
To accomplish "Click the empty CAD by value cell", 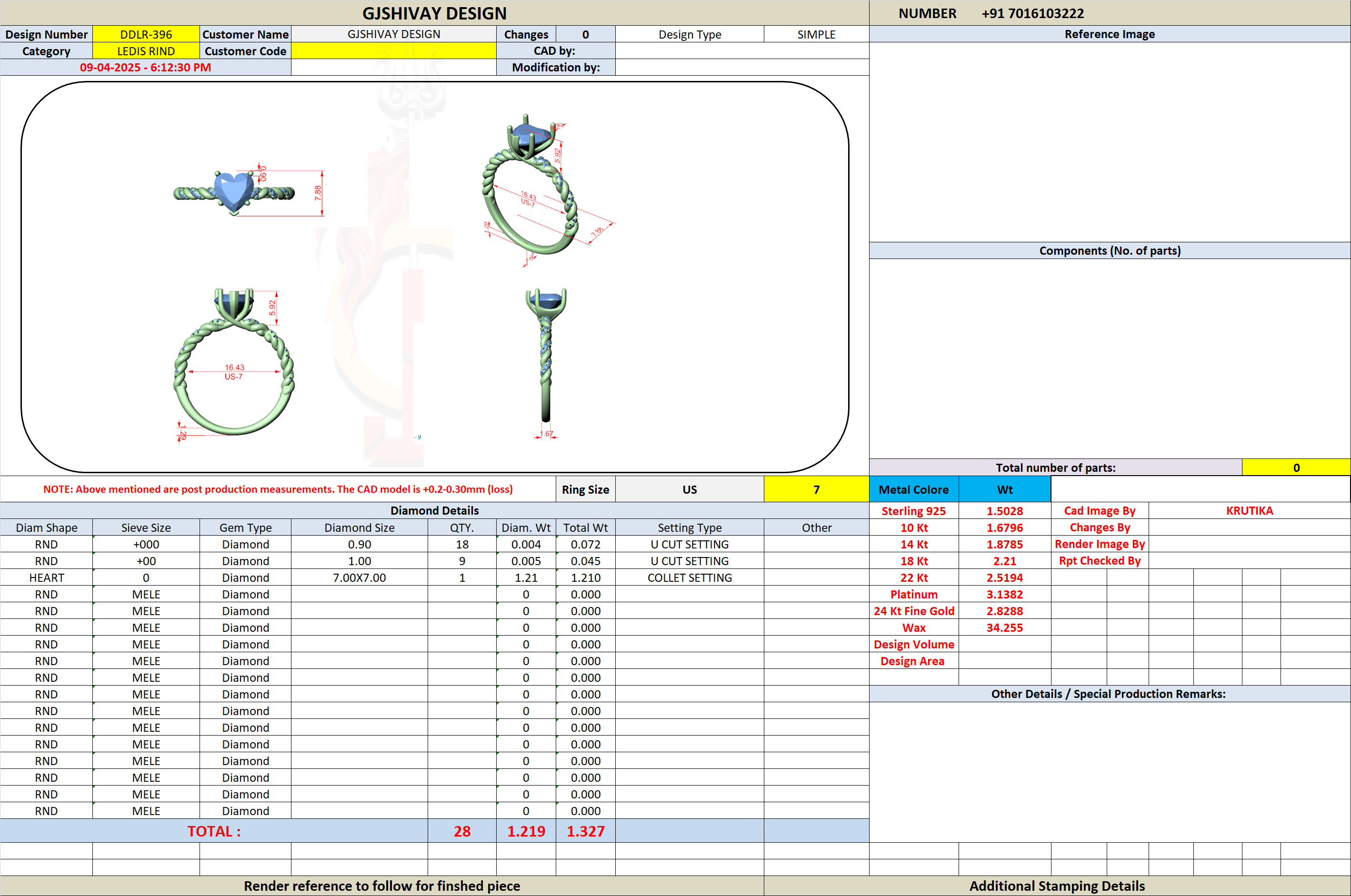I will point(742,51).
